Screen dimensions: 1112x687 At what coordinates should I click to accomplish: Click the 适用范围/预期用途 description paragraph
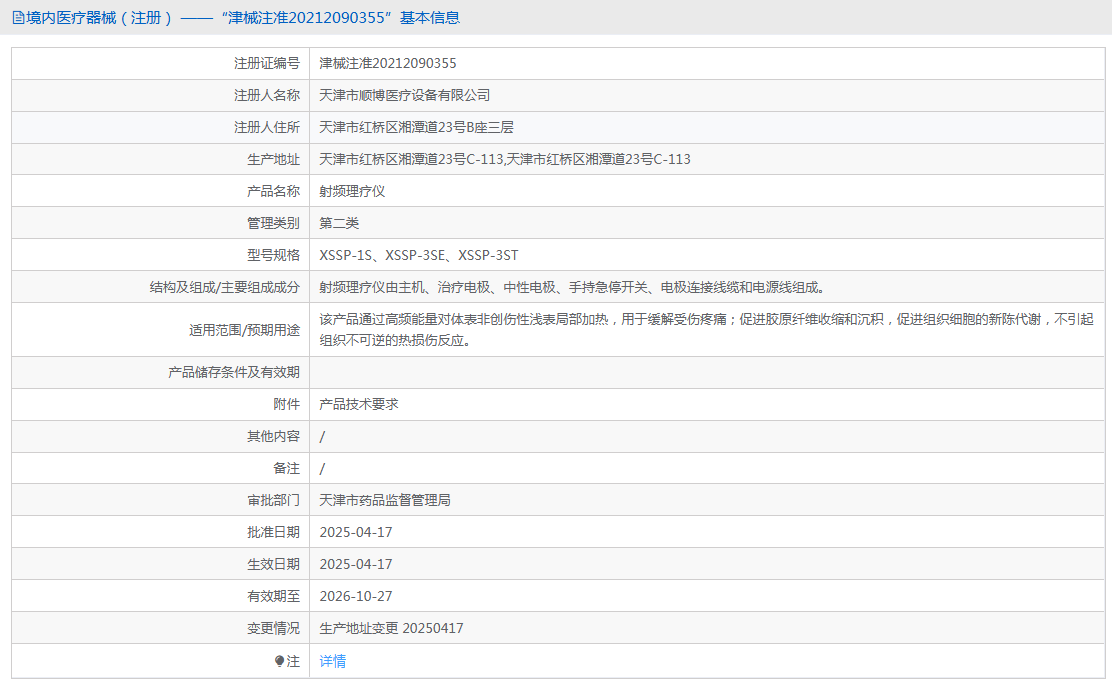tap(706, 330)
